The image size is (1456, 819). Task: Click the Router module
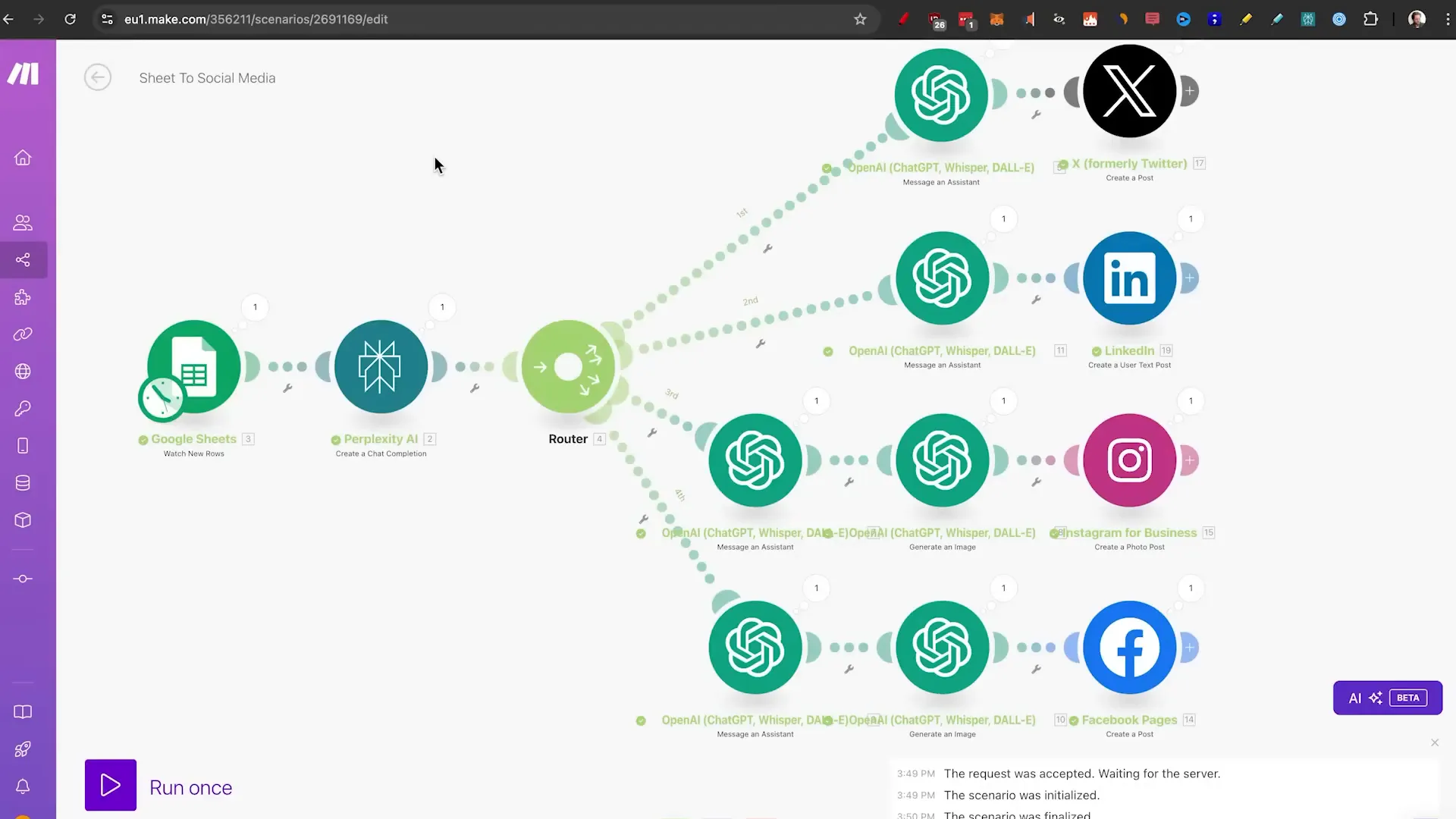pyautogui.click(x=568, y=367)
